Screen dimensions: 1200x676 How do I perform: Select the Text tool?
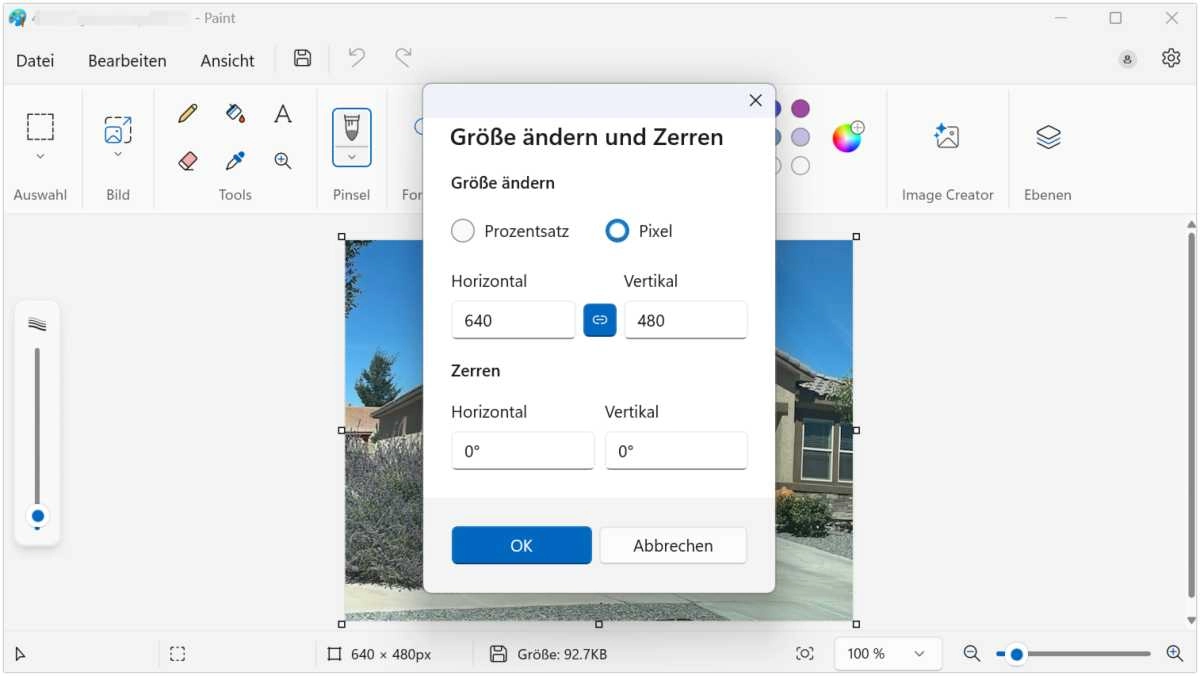click(x=283, y=114)
